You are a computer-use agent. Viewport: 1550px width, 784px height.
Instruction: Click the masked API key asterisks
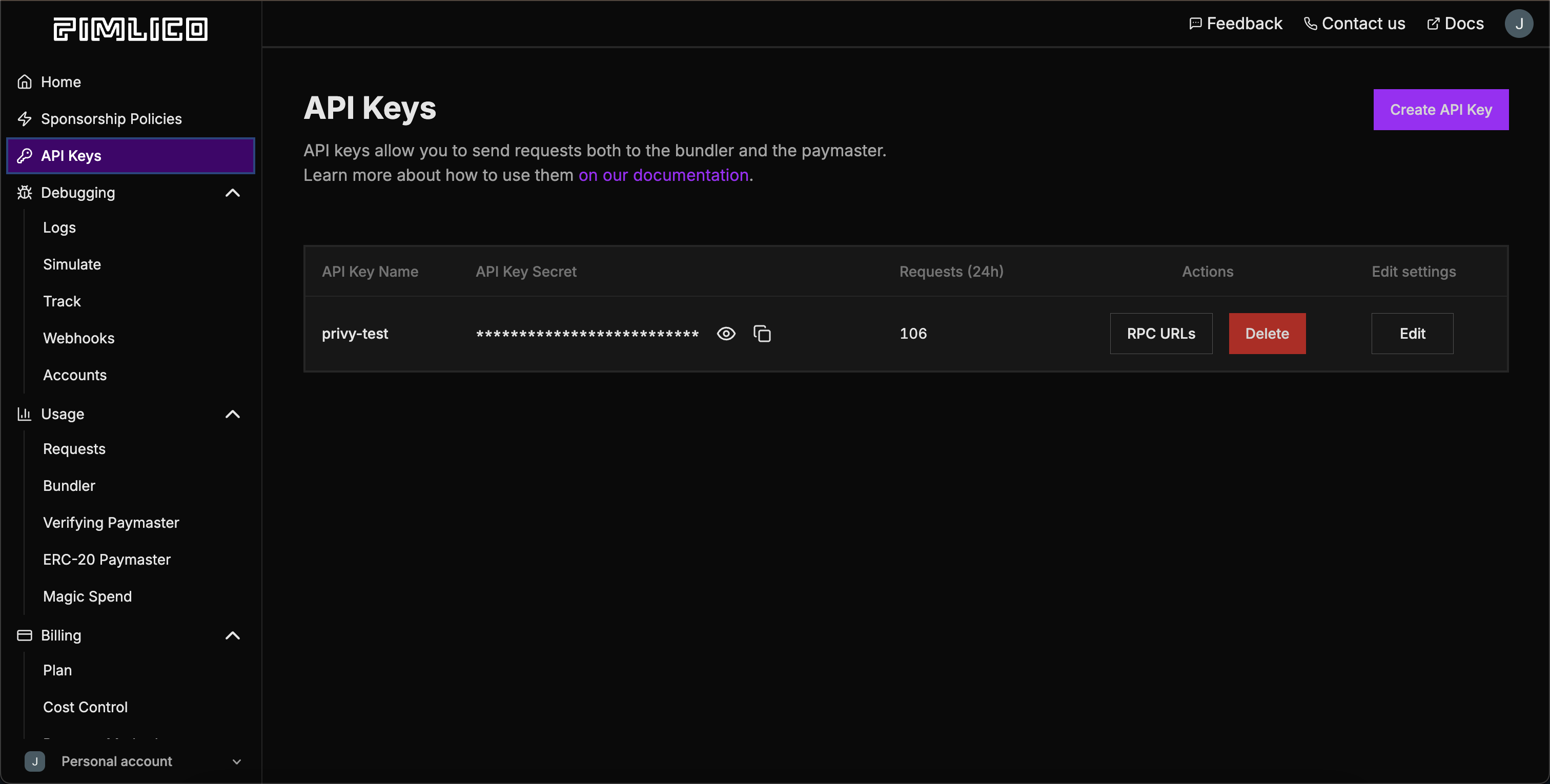coord(587,334)
